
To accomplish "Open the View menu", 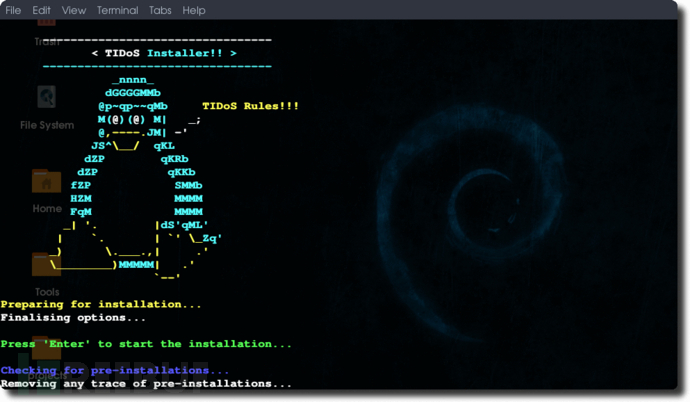I will pyautogui.click(x=74, y=10).
